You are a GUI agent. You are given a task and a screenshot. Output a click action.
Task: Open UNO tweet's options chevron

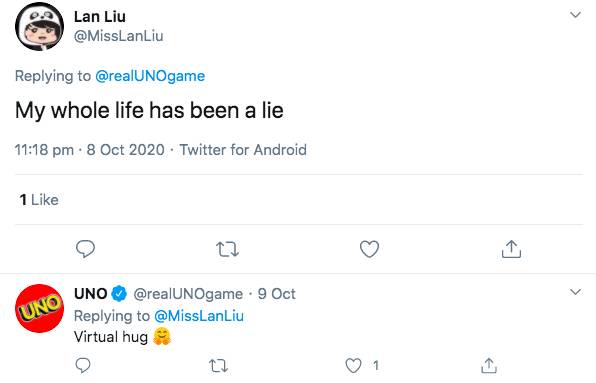coord(575,292)
